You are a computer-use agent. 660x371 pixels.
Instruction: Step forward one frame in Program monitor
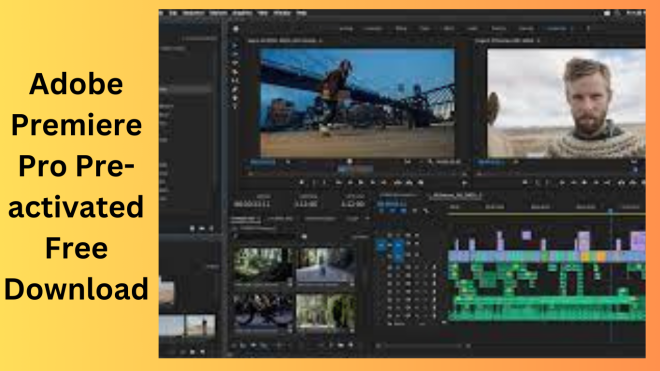[596, 183]
